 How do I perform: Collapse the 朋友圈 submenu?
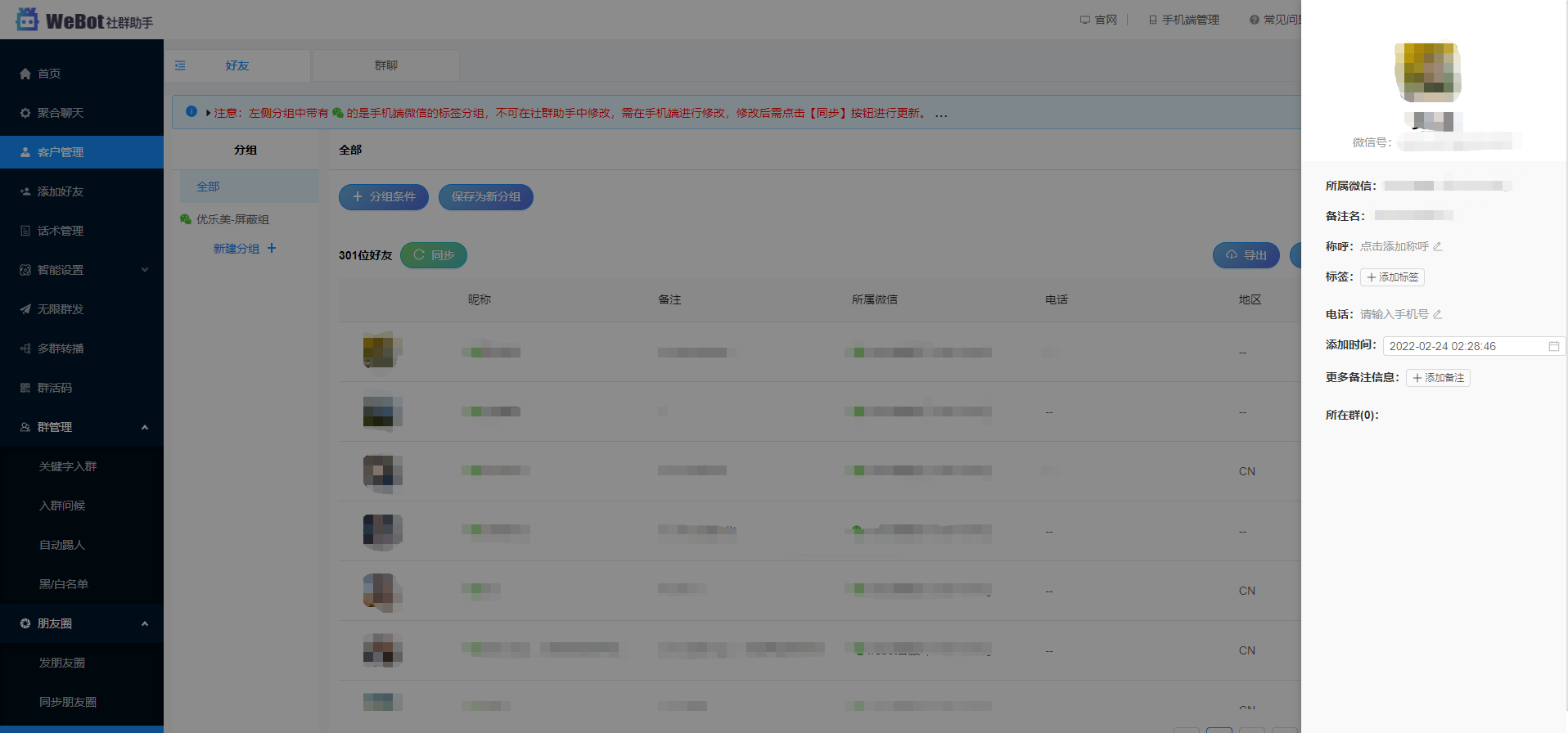[x=145, y=623]
